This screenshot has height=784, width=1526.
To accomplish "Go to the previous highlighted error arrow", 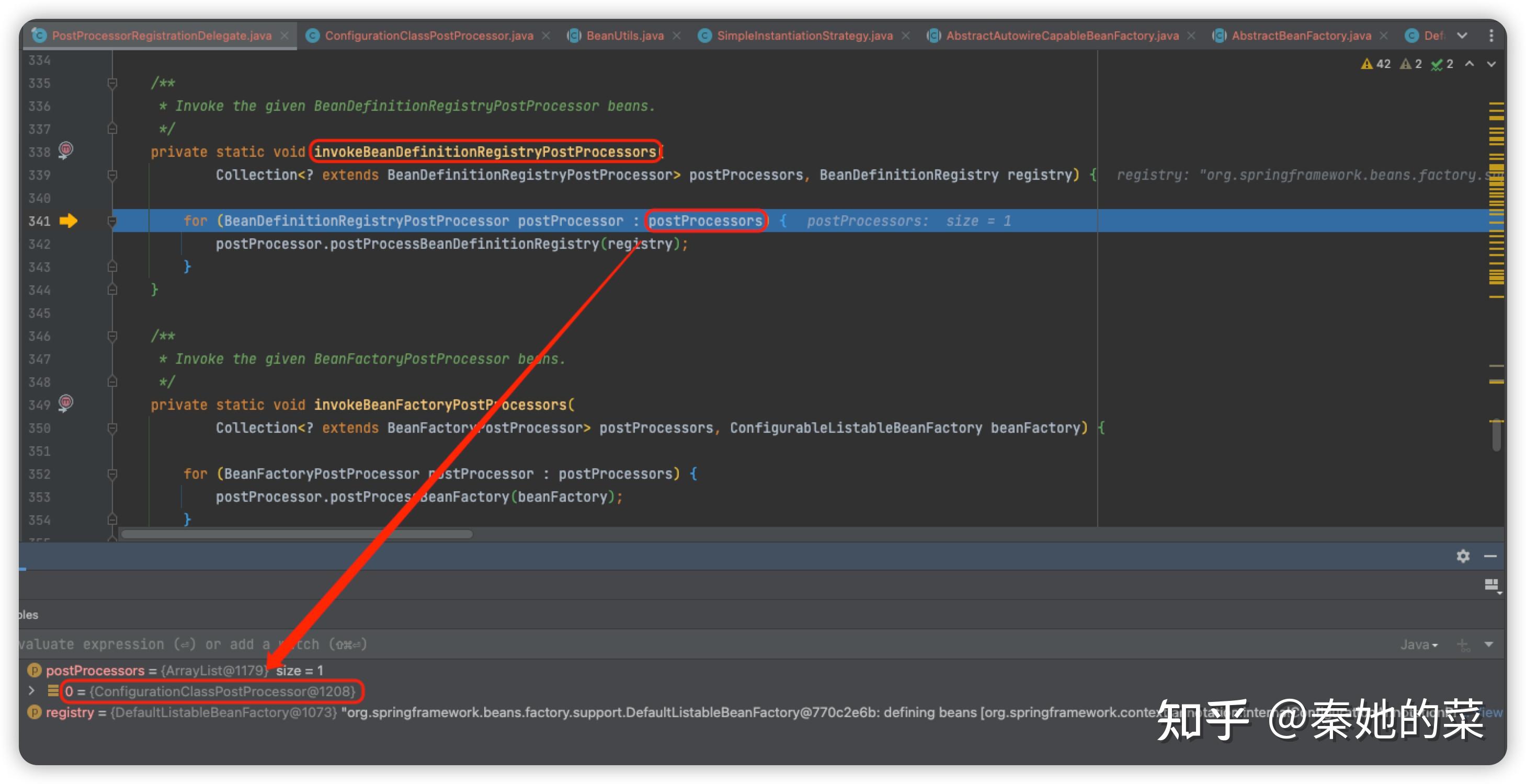I will point(1469,64).
